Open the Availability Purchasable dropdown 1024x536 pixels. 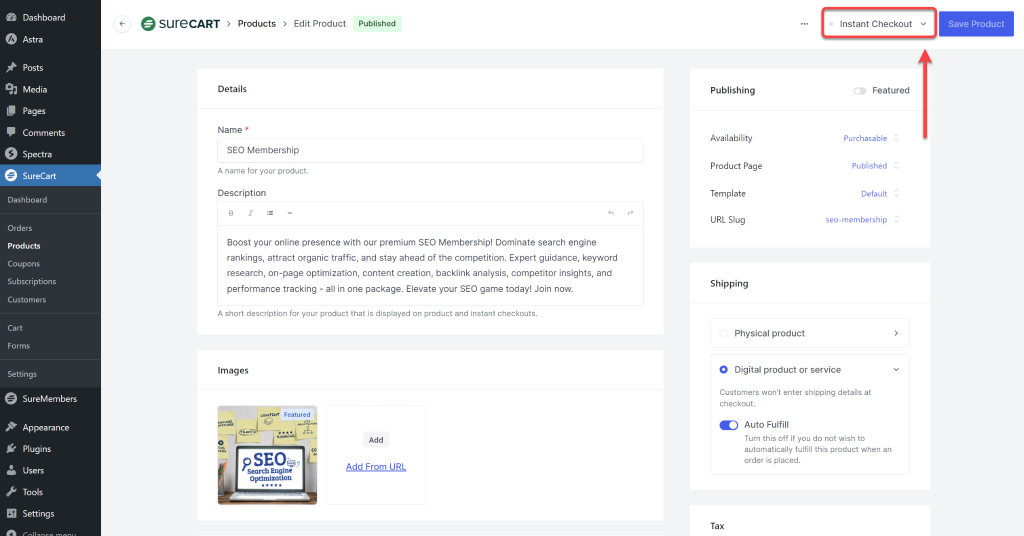pos(871,138)
